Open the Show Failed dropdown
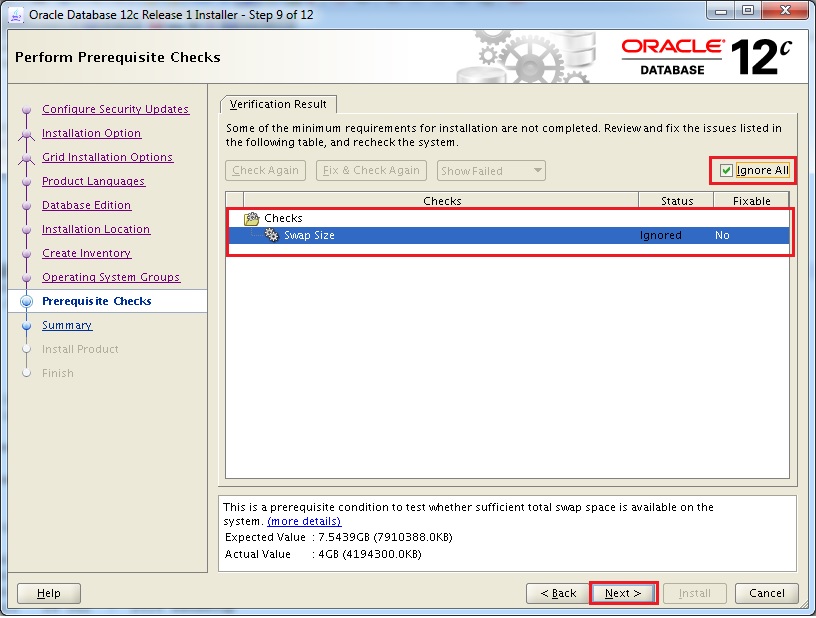 click(x=491, y=171)
